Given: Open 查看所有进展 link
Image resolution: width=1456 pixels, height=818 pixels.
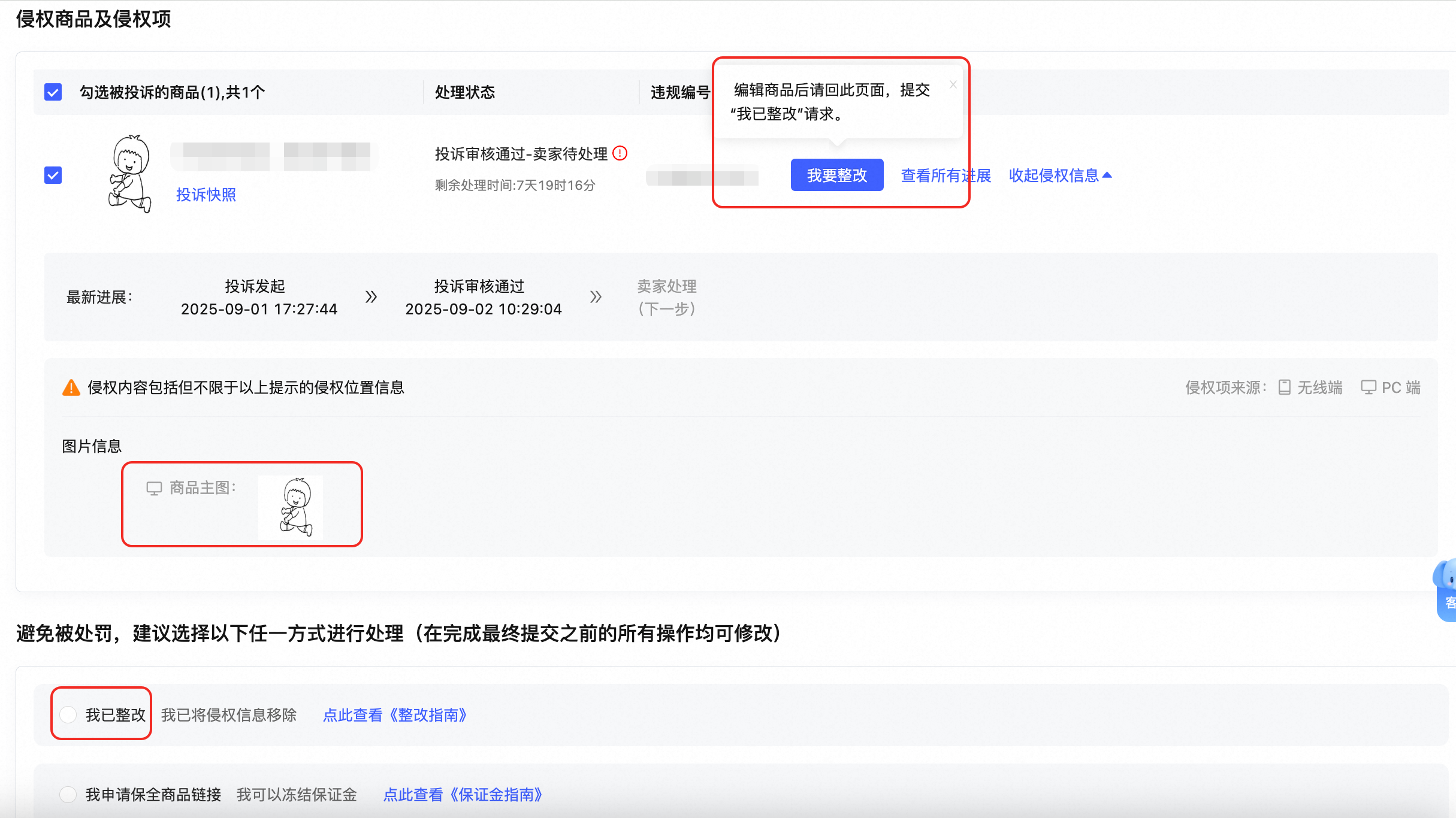Looking at the screenshot, I should pyautogui.click(x=946, y=175).
